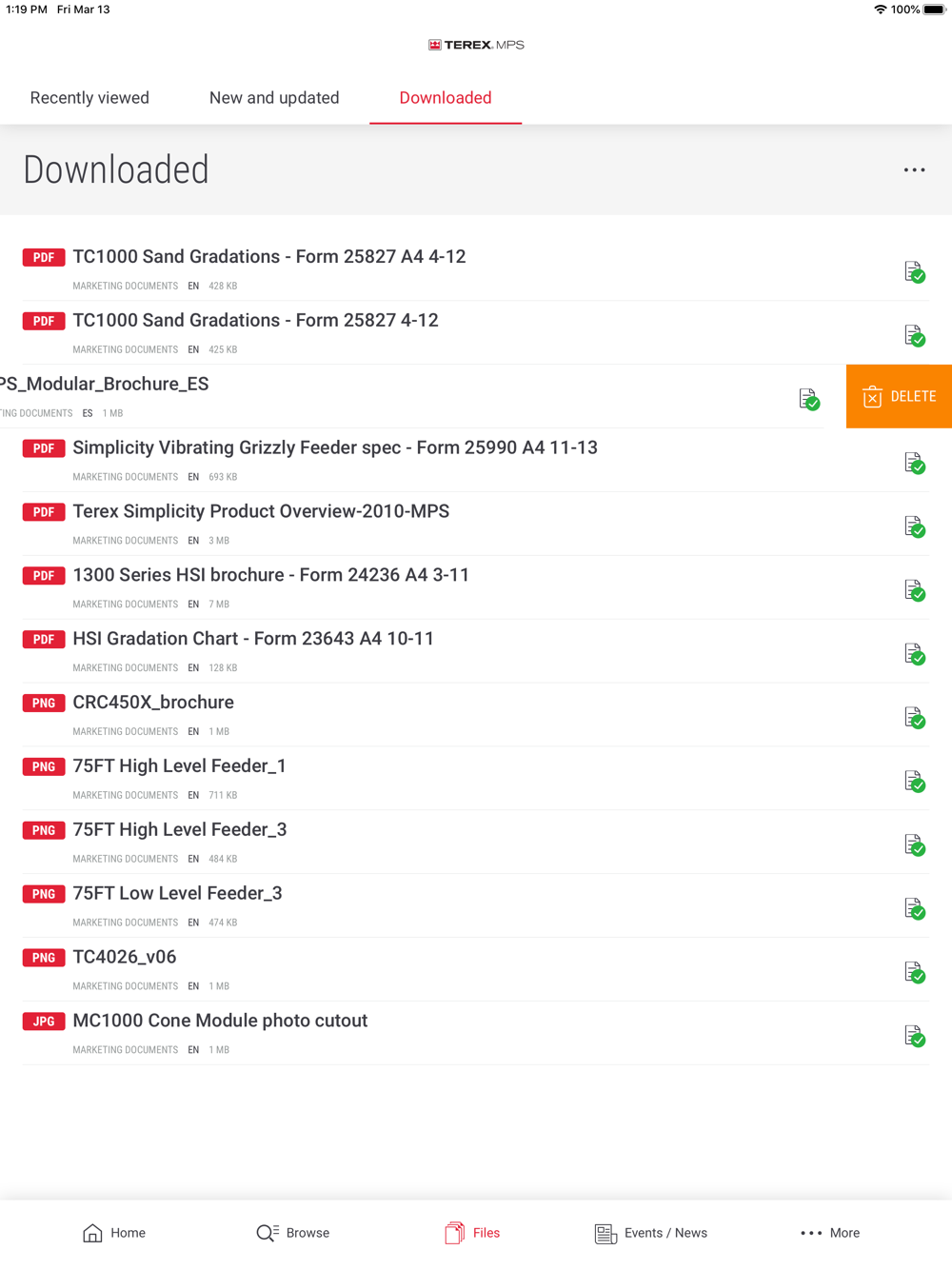Tap the Wi-Fi status icon
Screen dimensions: 952x1270
click(x=880, y=10)
